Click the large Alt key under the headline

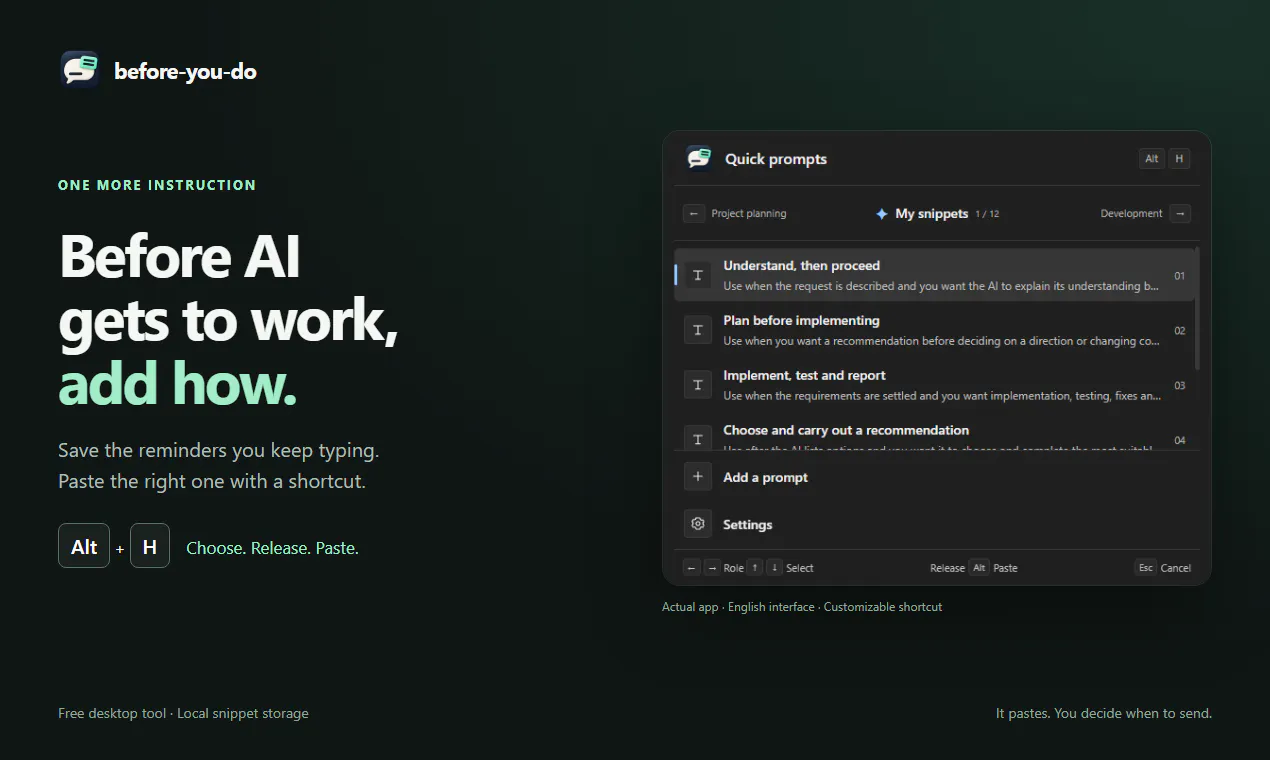84,546
